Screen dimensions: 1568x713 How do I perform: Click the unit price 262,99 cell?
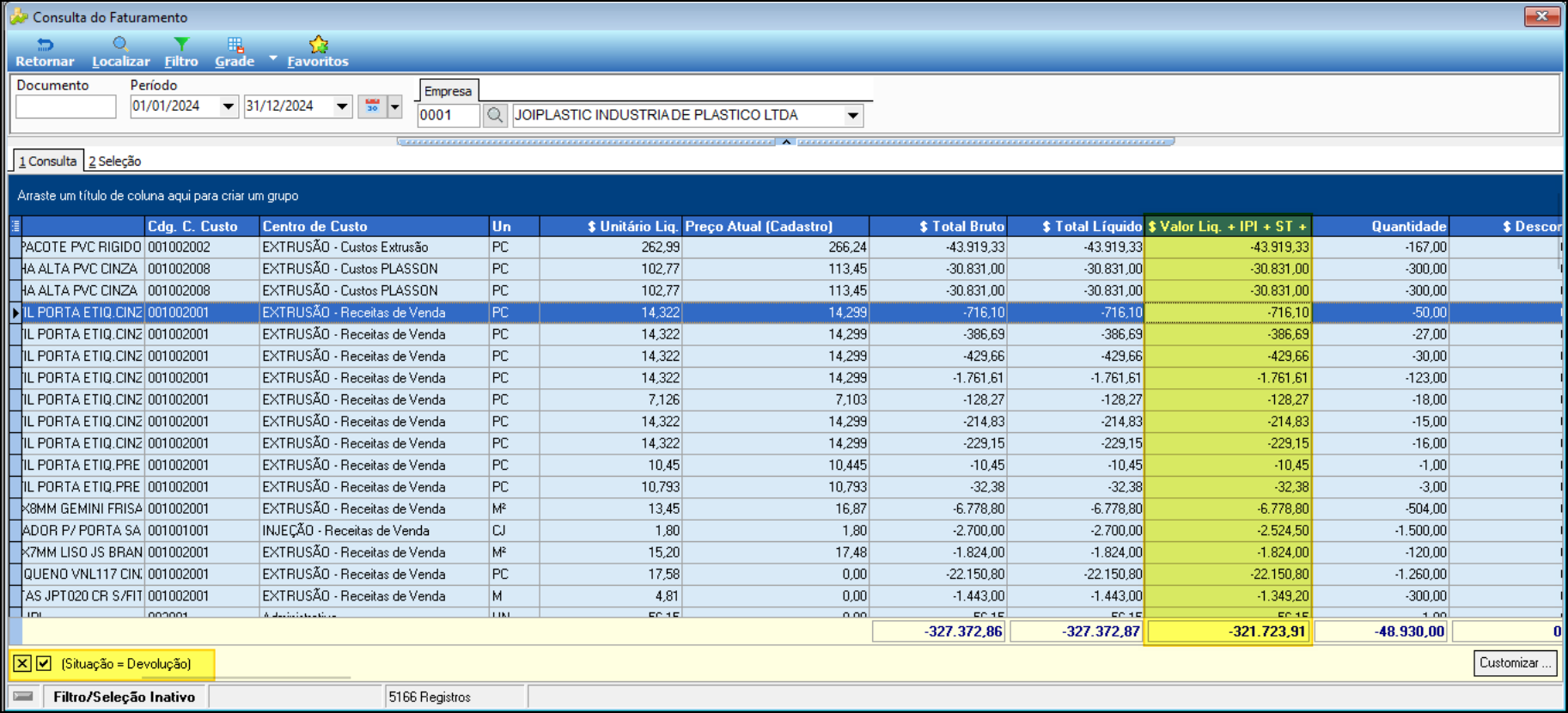click(x=611, y=247)
